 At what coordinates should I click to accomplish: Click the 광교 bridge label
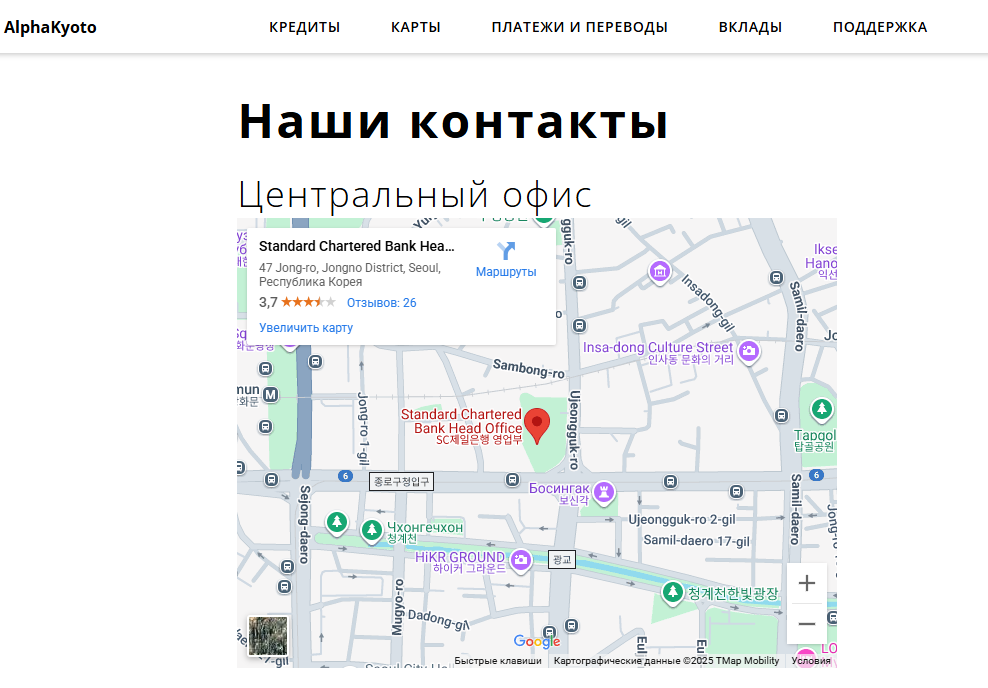(x=561, y=559)
